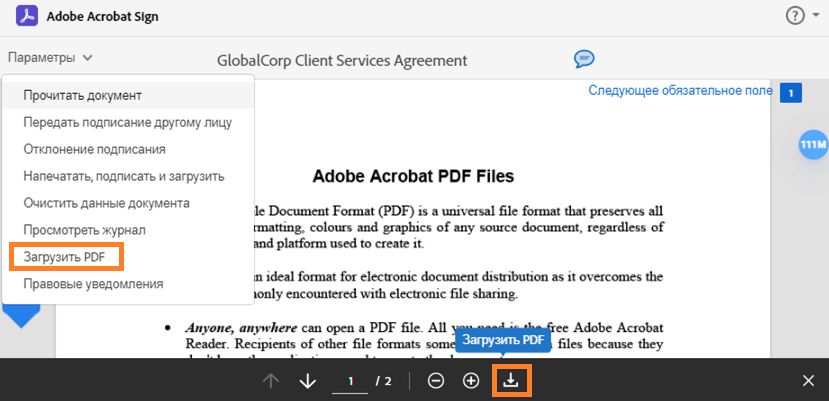Open the chat message bubble icon
829x401 pixels.
(584, 59)
